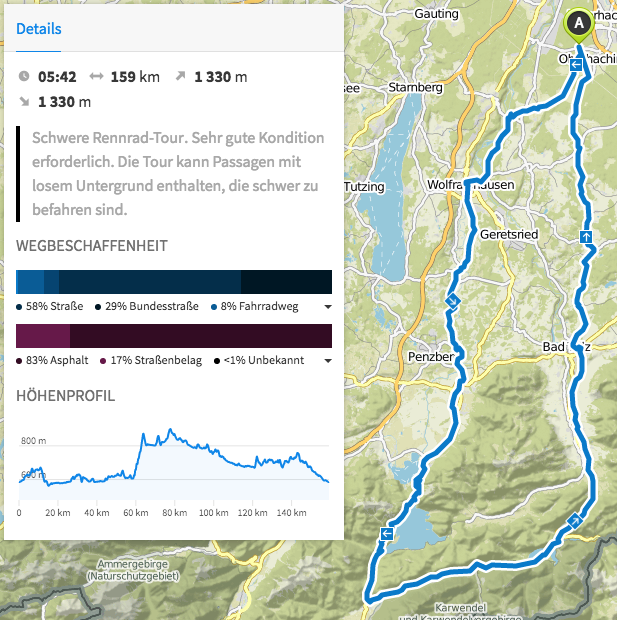
Task: Click the ascent arrow icon
Action: (180, 77)
